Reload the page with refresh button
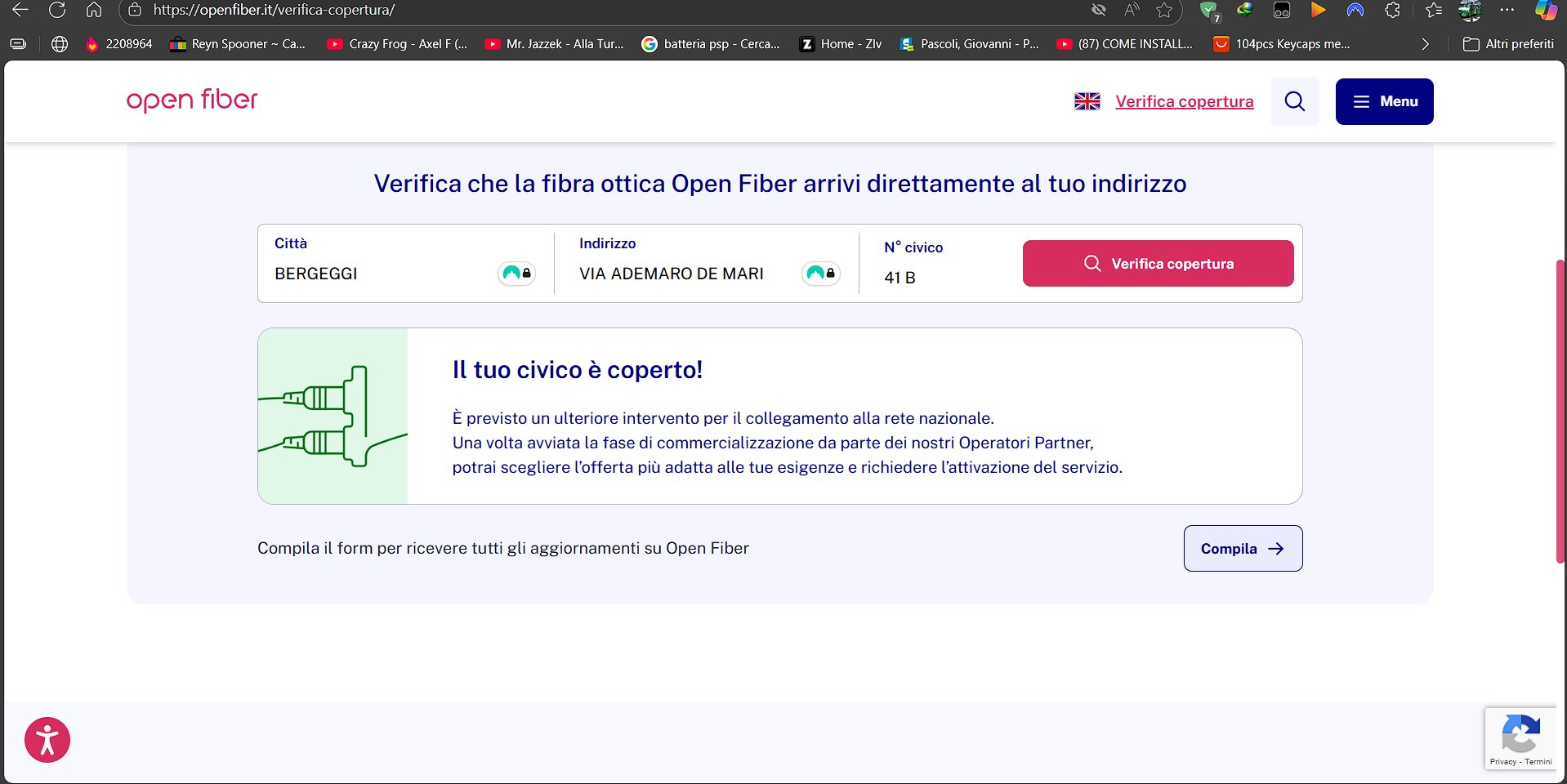Image resolution: width=1567 pixels, height=784 pixels. pyautogui.click(x=57, y=11)
